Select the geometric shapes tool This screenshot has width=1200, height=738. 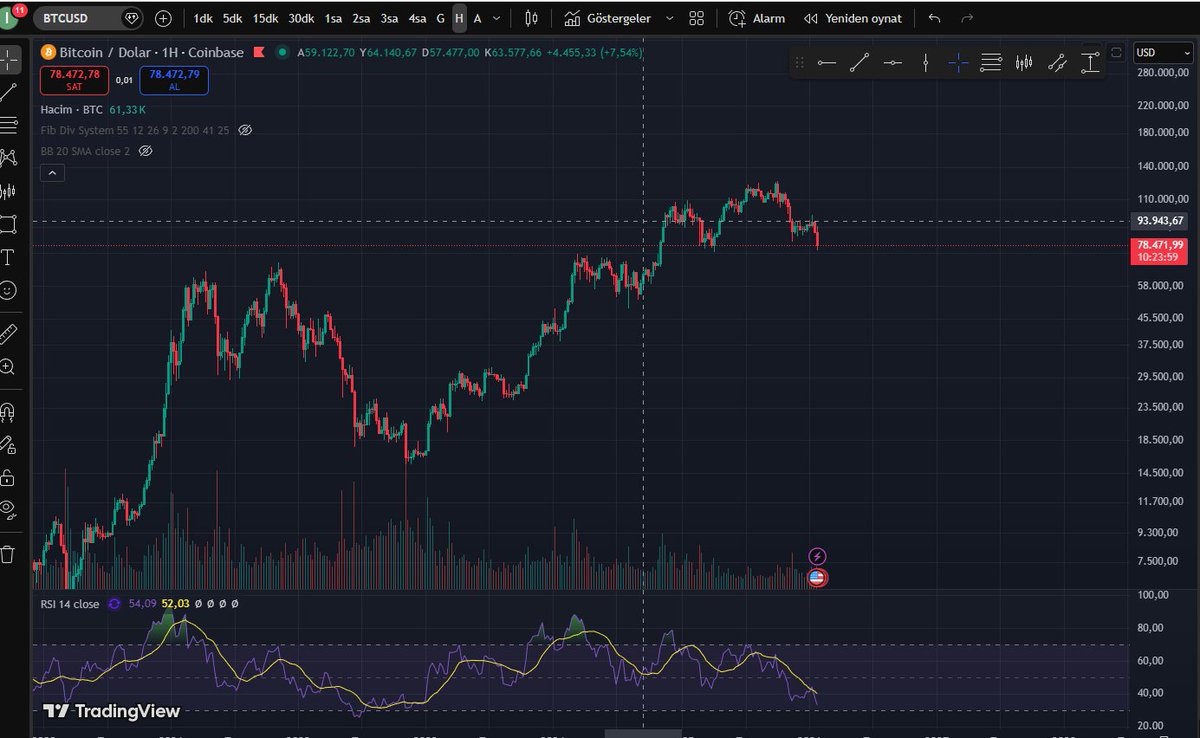pyautogui.click(x=8, y=223)
